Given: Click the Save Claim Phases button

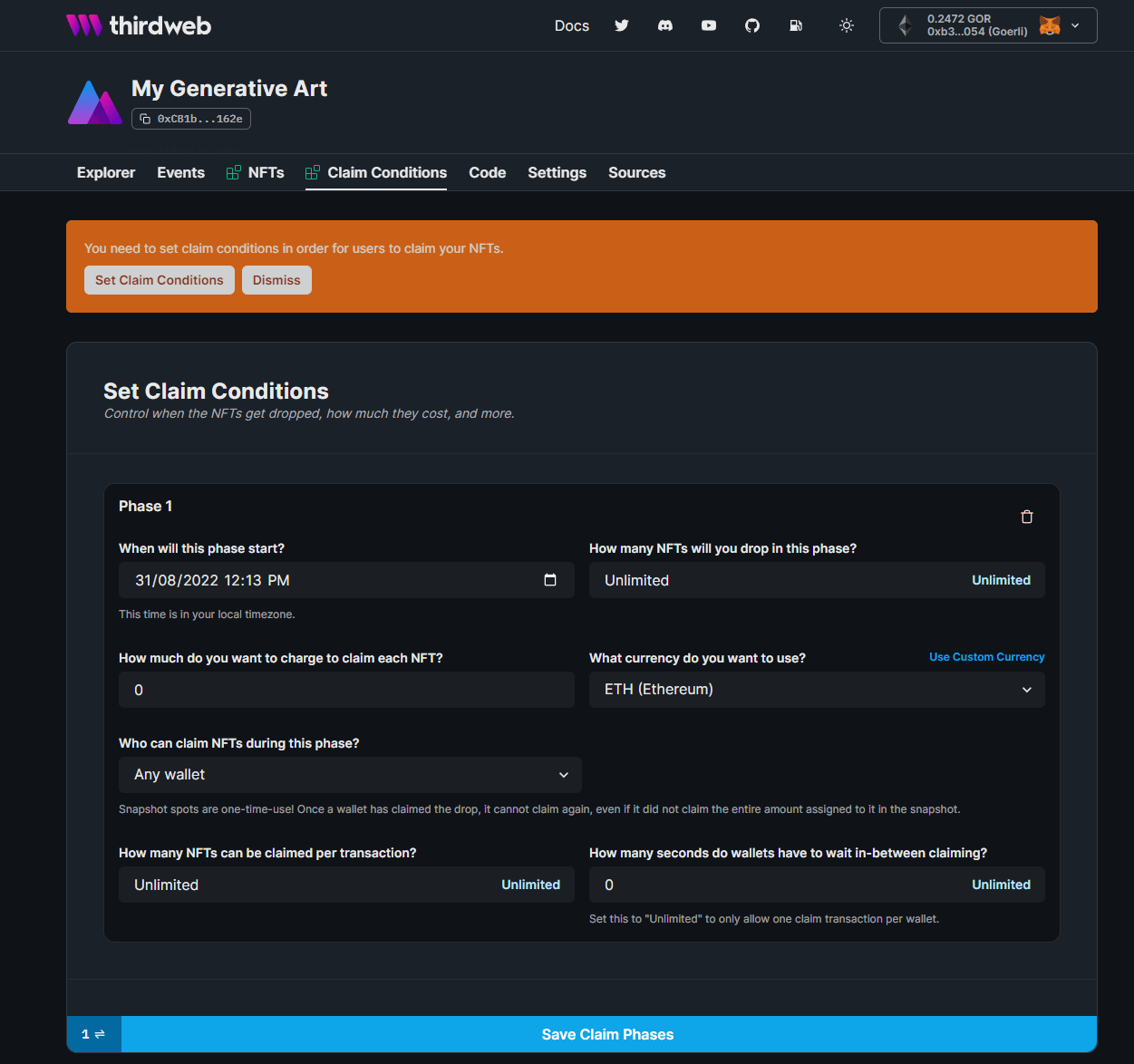Looking at the screenshot, I should (608, 1034).
